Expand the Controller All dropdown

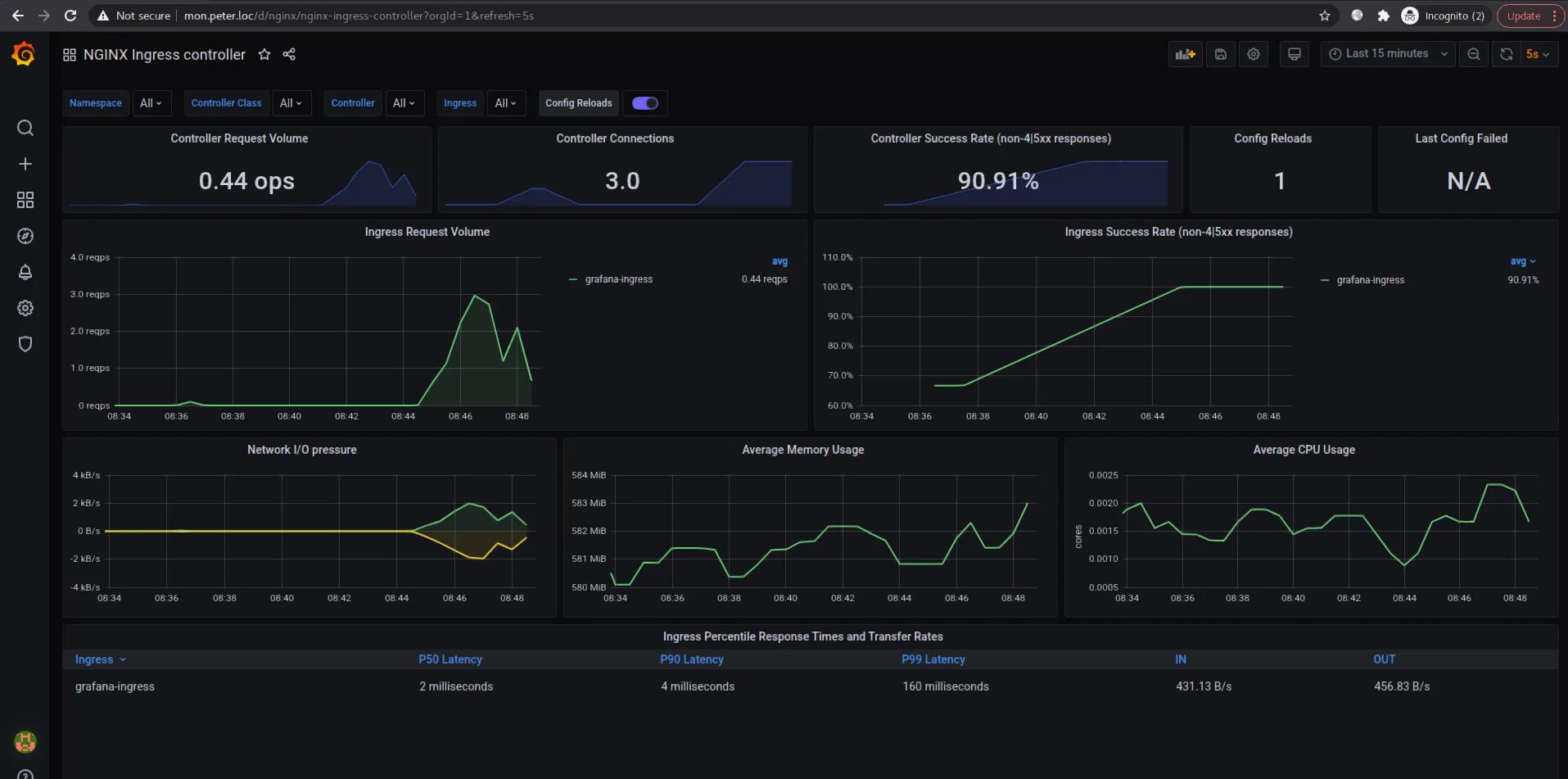point(404,103)
